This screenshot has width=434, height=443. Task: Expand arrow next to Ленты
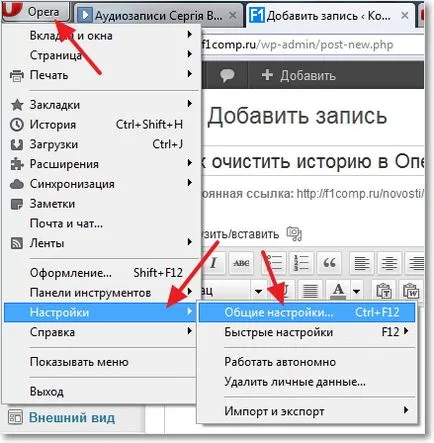tap(189, 242)
